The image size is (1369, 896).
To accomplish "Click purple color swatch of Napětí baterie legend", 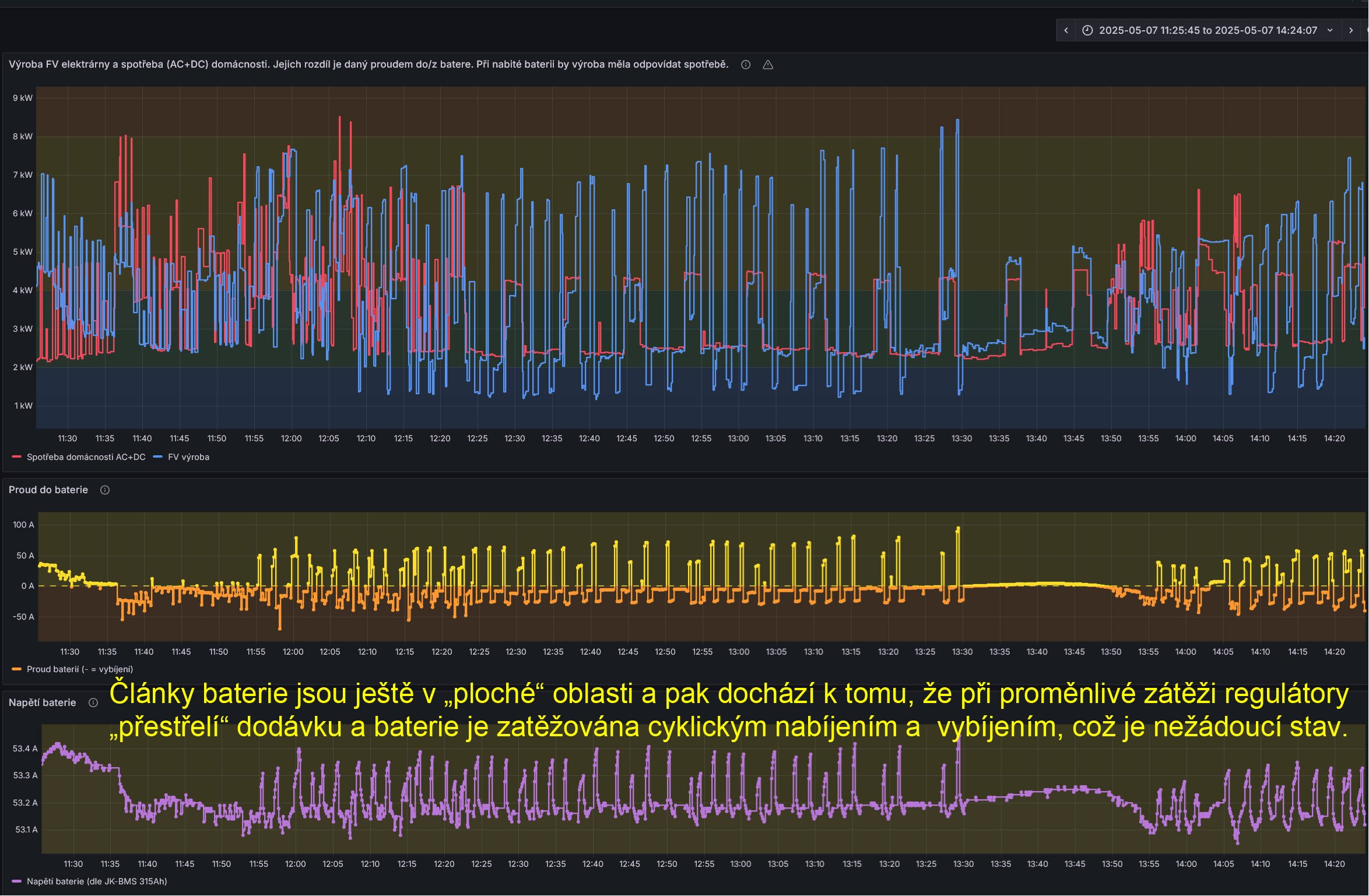I will pyautogui.click(x=17, y=882).
